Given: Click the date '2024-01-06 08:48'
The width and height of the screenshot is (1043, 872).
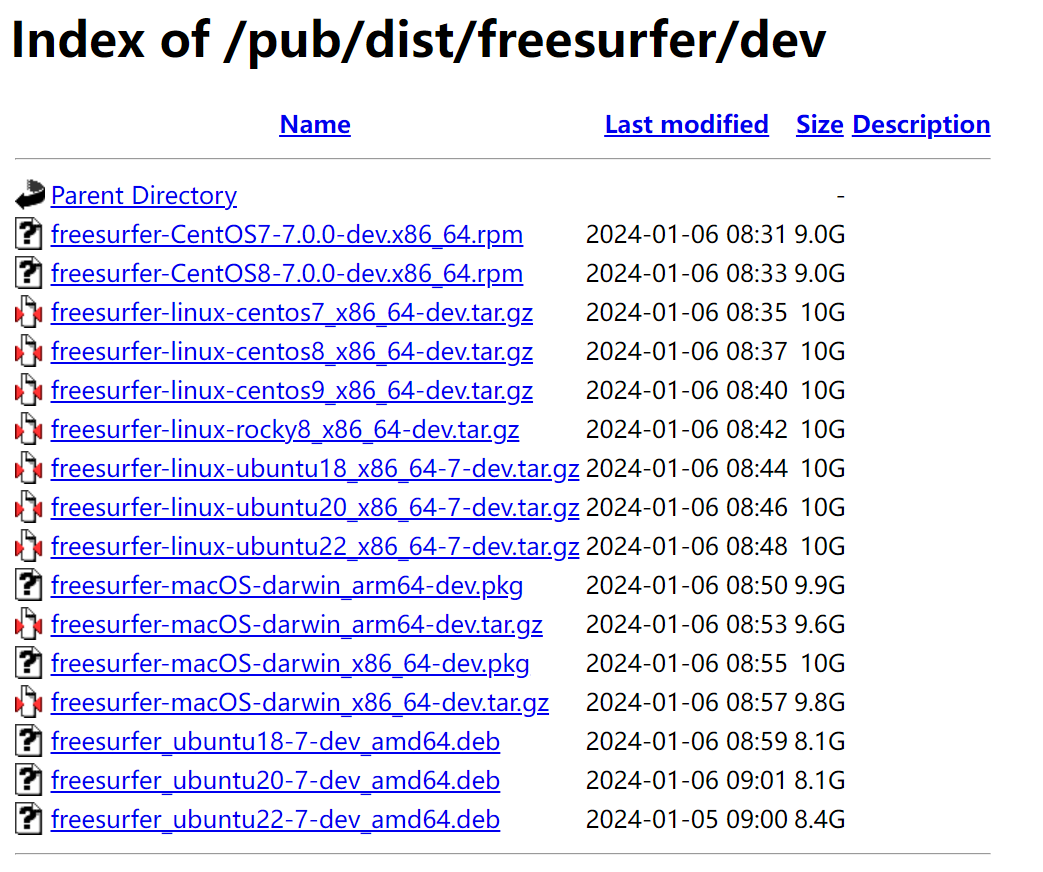Looking at the screenshot, I should (686, 547).
